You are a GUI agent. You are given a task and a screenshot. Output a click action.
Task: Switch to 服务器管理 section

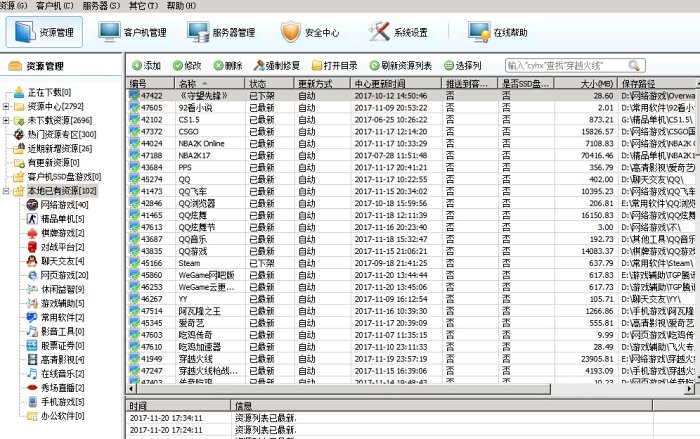(x=227, y=32)
